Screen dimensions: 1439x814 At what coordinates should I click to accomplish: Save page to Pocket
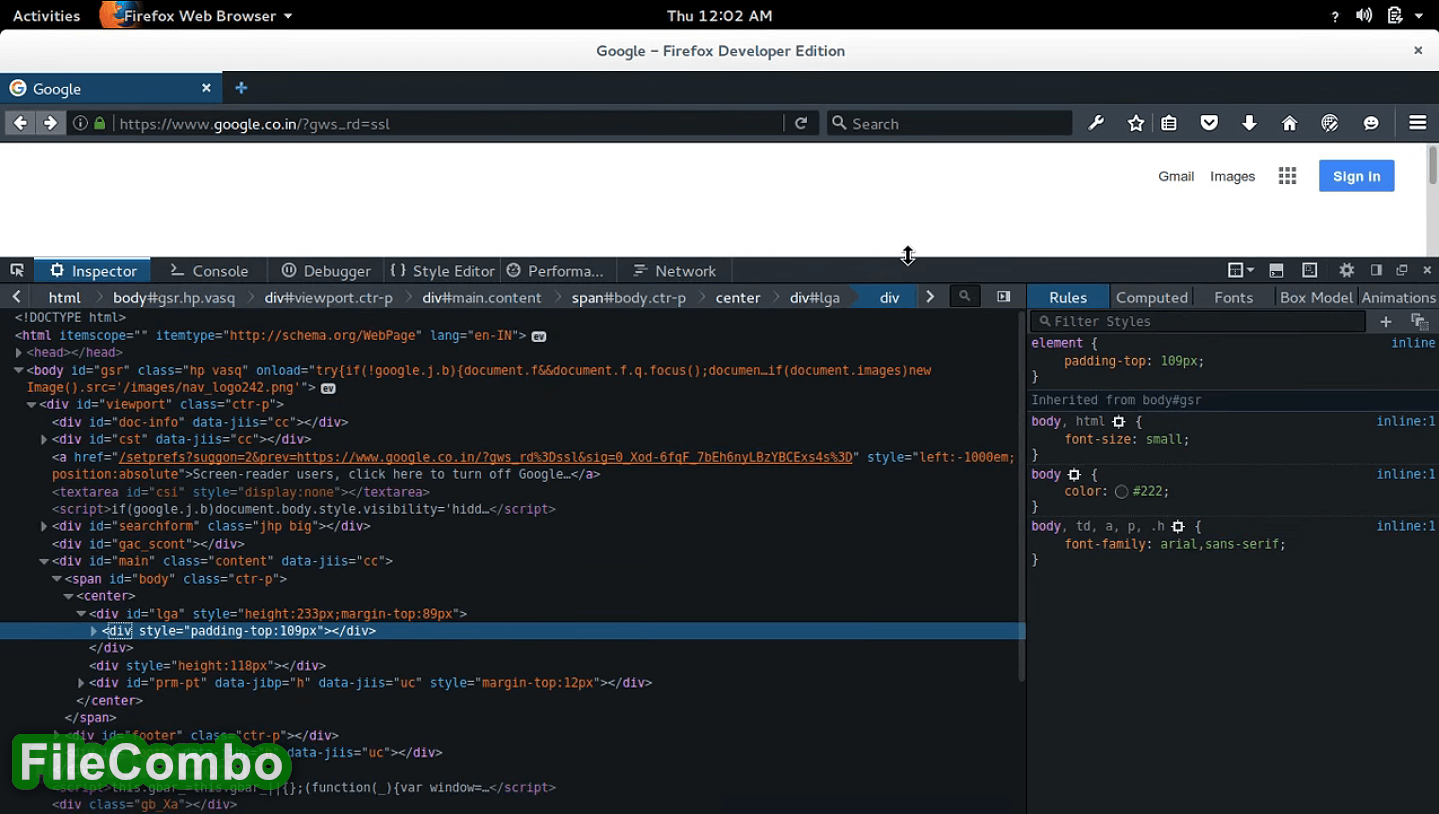point(1209,123)
